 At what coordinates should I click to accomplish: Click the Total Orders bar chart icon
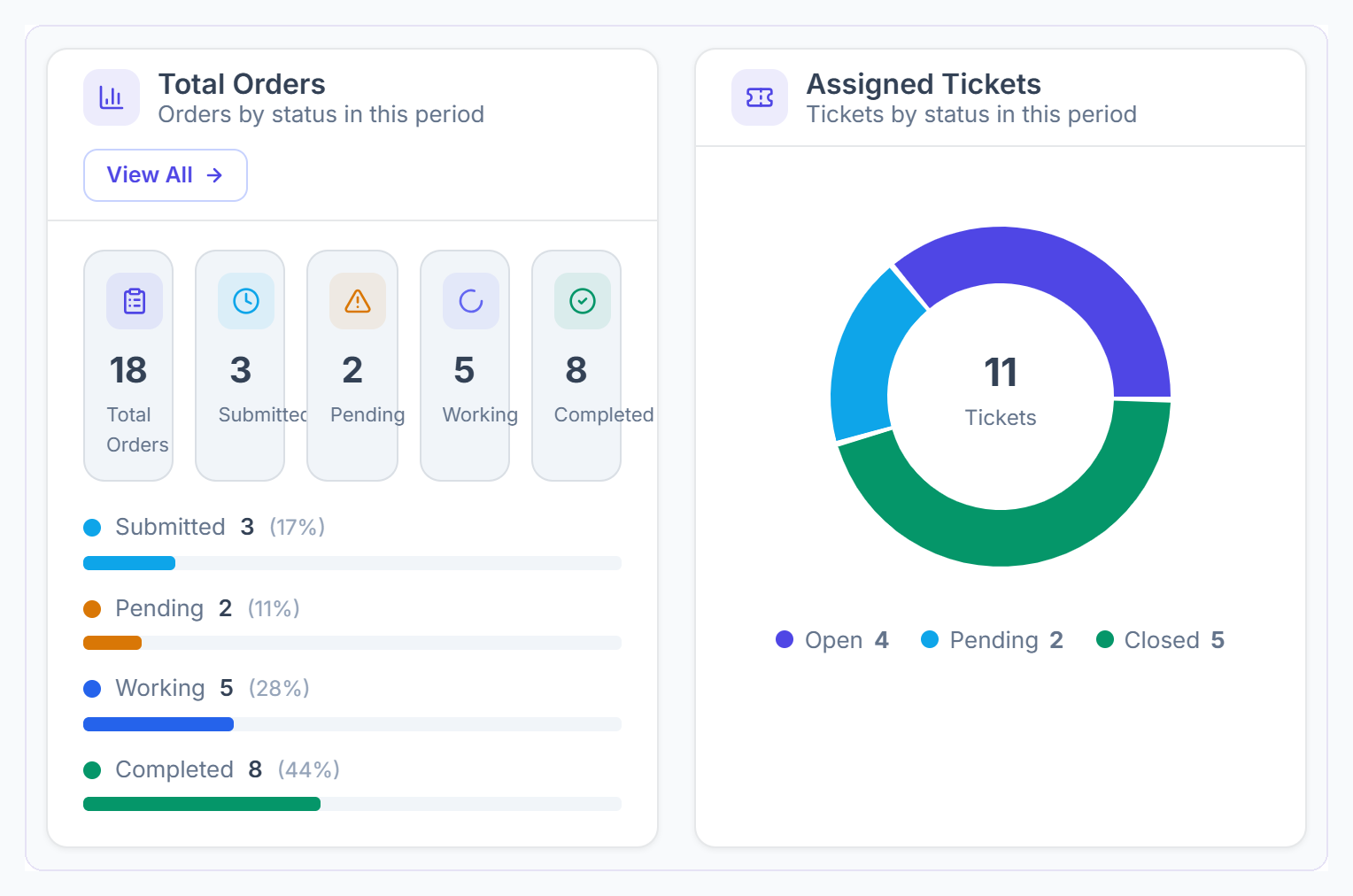[x=112, y=97]
